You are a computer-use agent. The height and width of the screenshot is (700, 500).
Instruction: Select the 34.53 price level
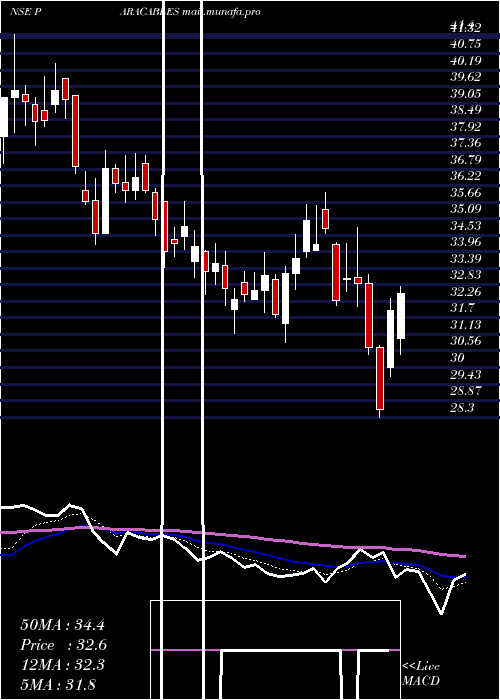coord(466,225)
